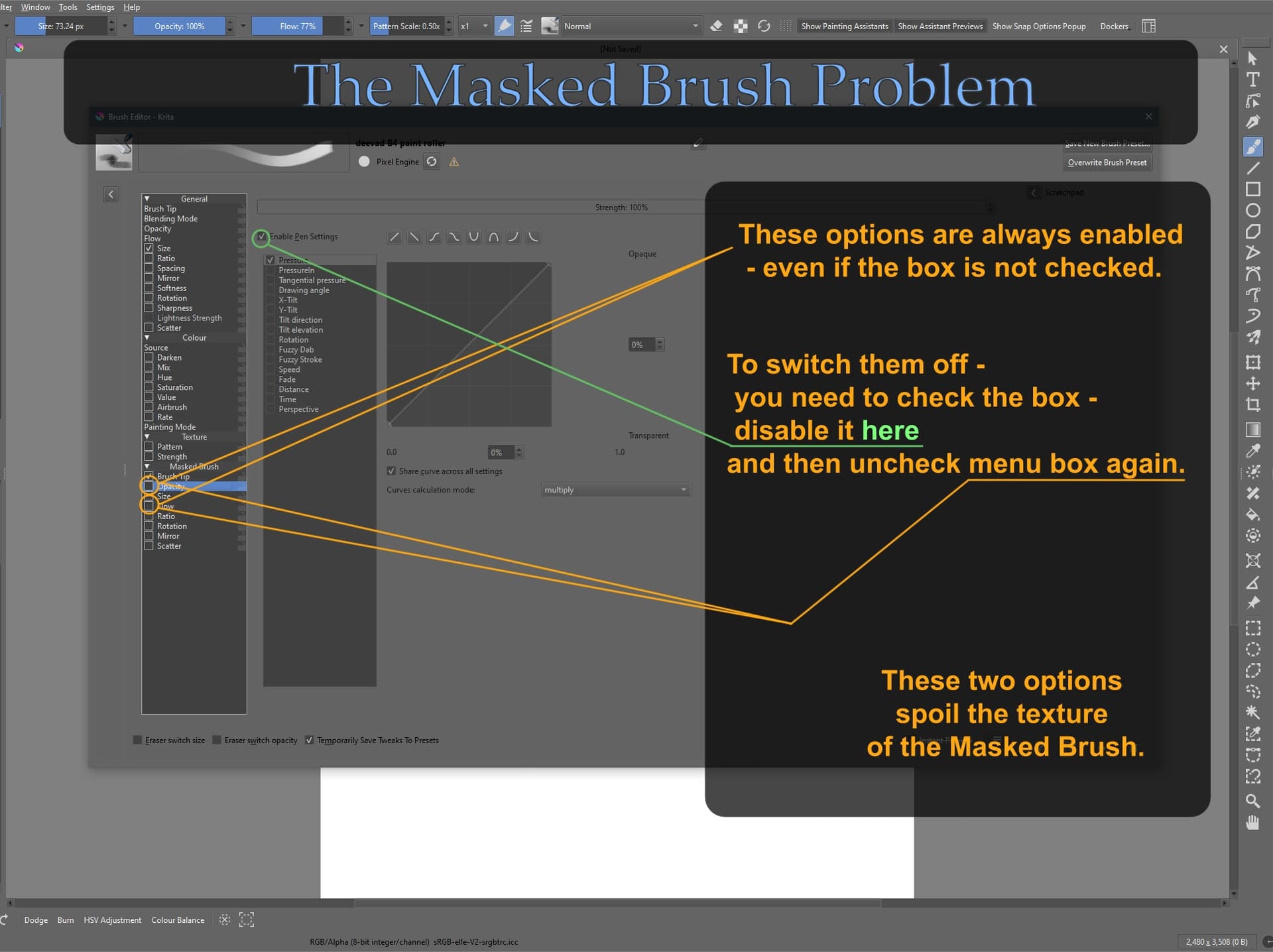
Task: Check the Spacing option checkbox
Action: (149, 268)
